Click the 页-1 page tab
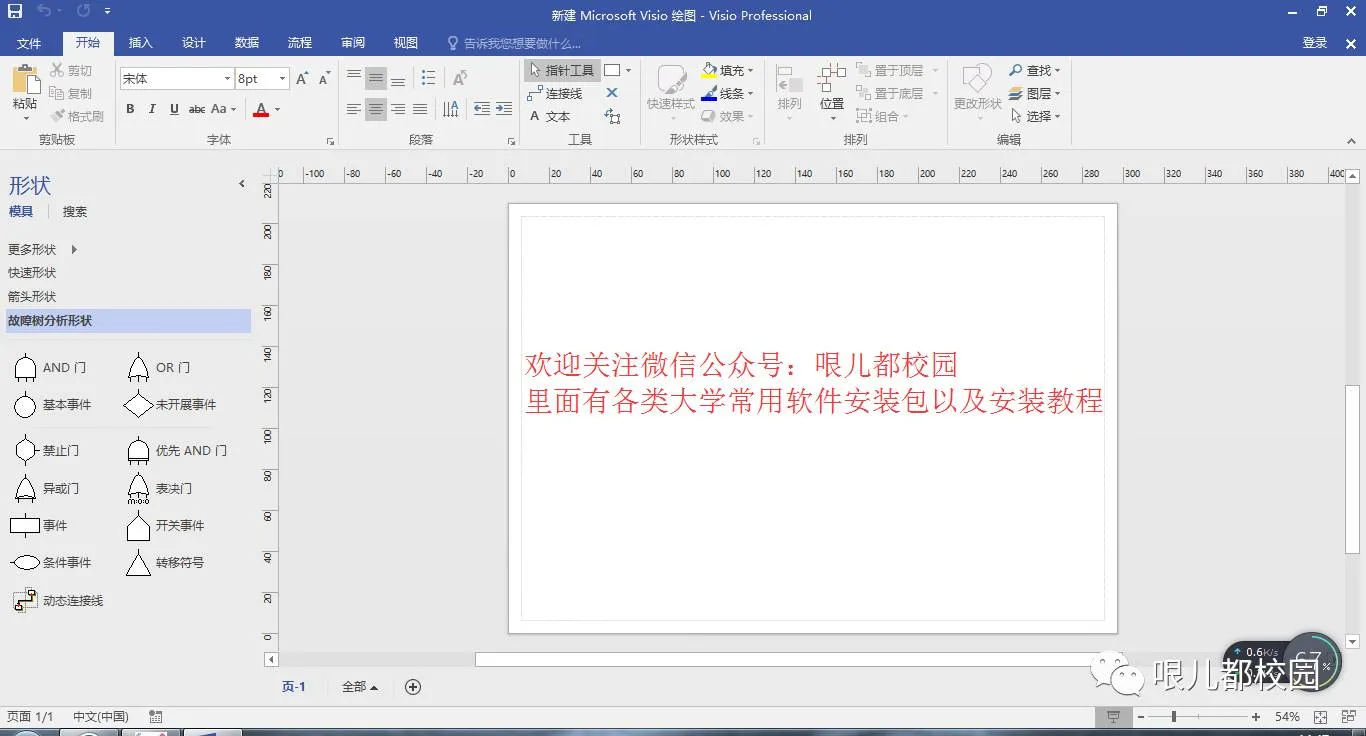The width and height of the screenshot is (1366, 736). tap(294, 687)
